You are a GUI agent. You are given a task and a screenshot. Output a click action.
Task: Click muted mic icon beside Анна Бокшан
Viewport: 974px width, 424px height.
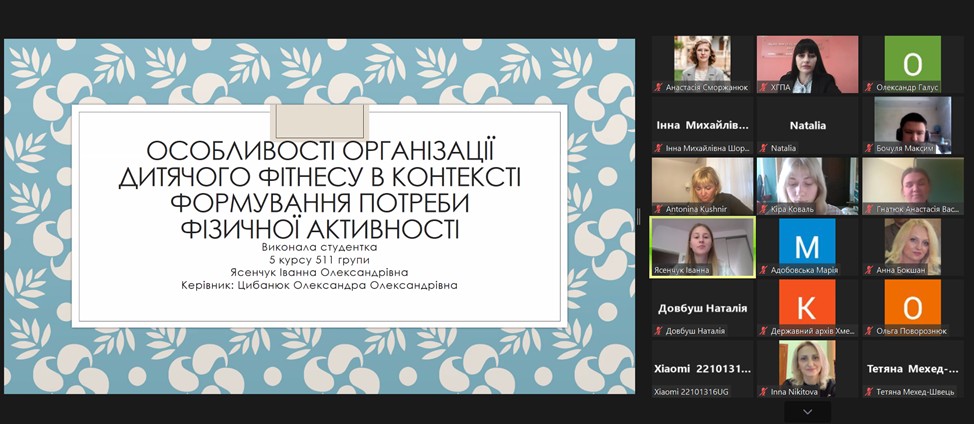(x=868, y=270)
